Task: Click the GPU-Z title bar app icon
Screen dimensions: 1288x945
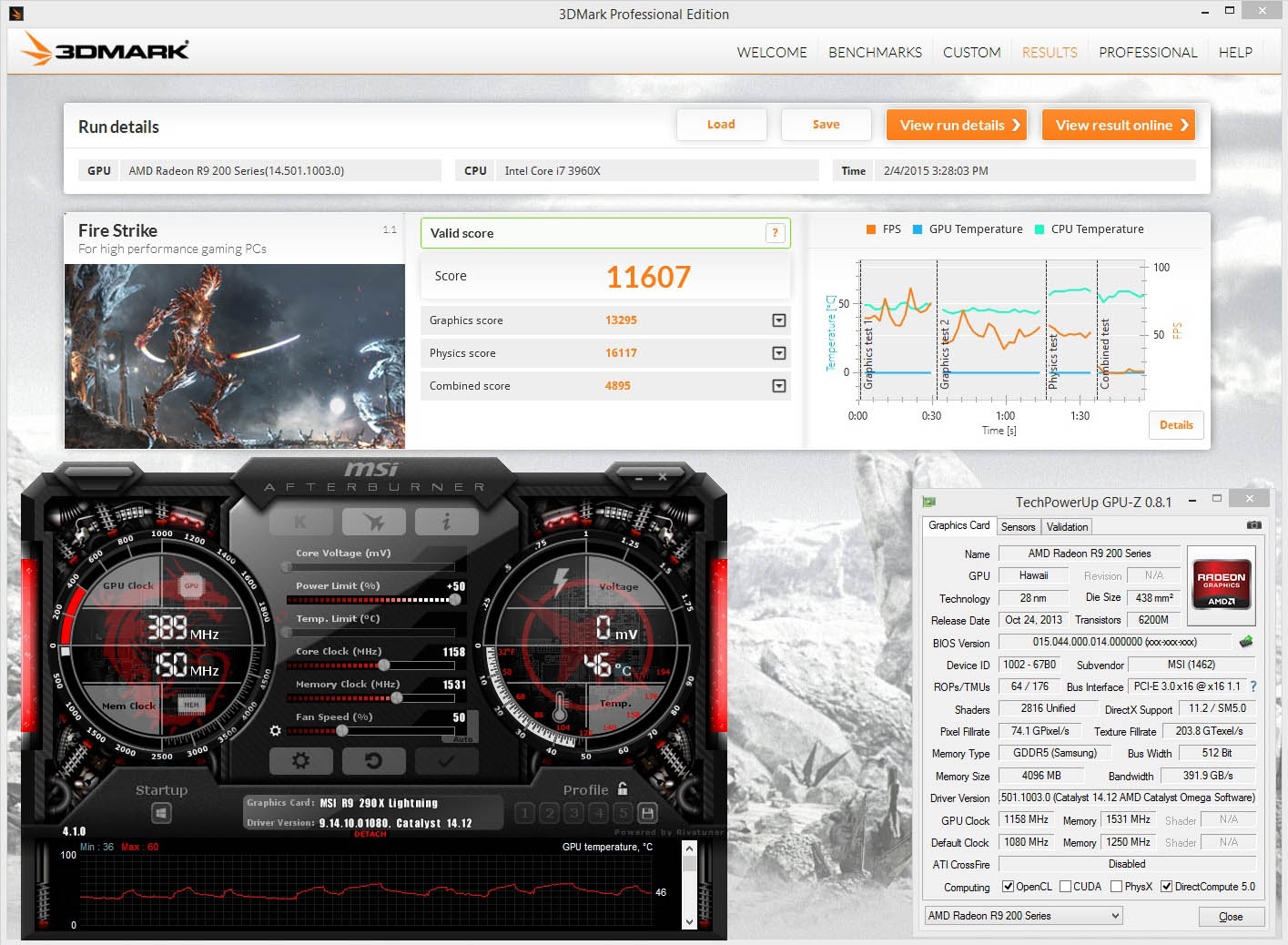Action: click(929, 502)
